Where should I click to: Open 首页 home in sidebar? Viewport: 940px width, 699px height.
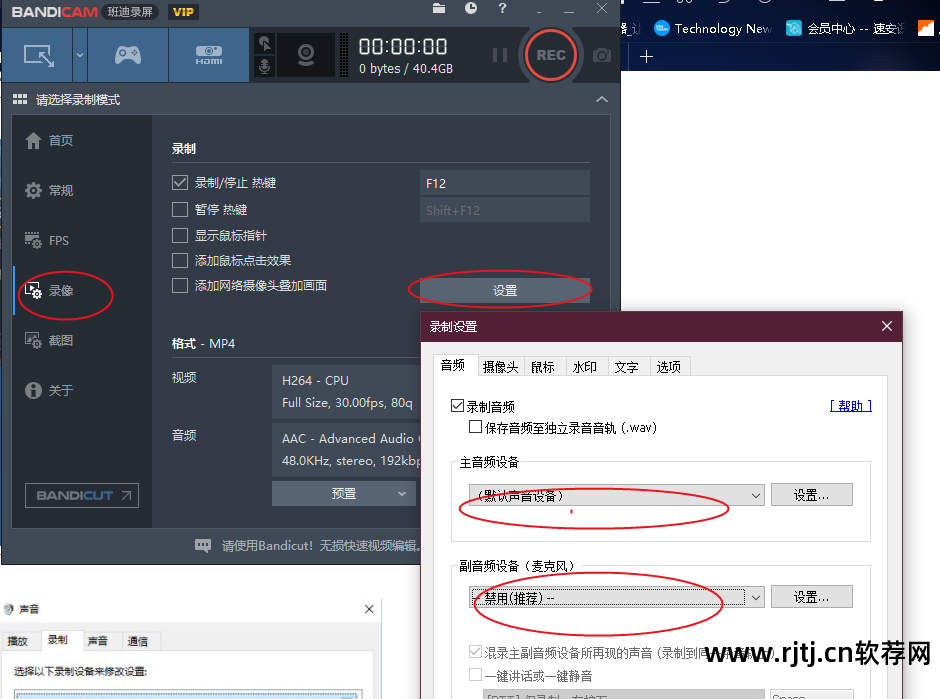click(49, 140)
